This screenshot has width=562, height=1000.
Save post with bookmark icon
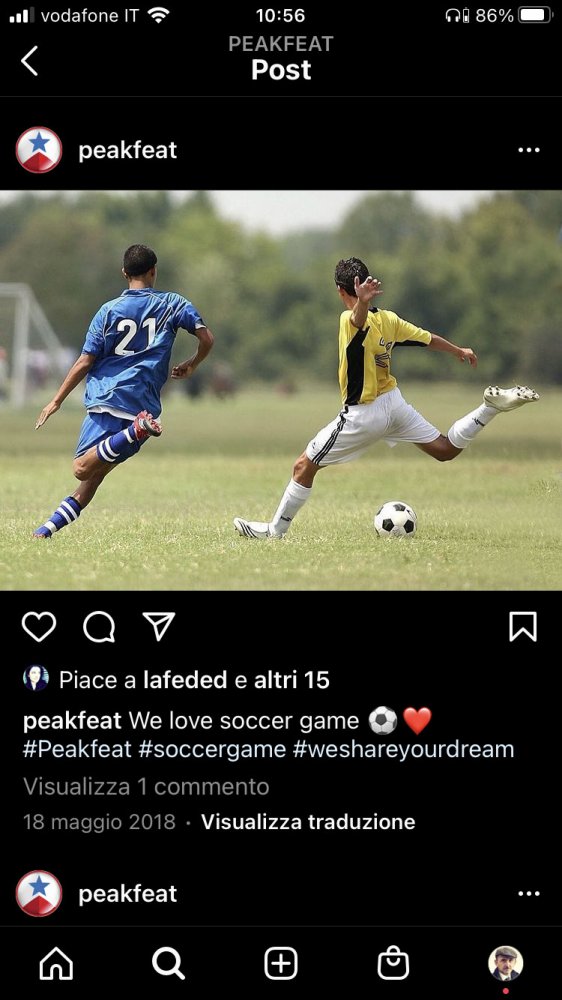[x=523, y=626]
